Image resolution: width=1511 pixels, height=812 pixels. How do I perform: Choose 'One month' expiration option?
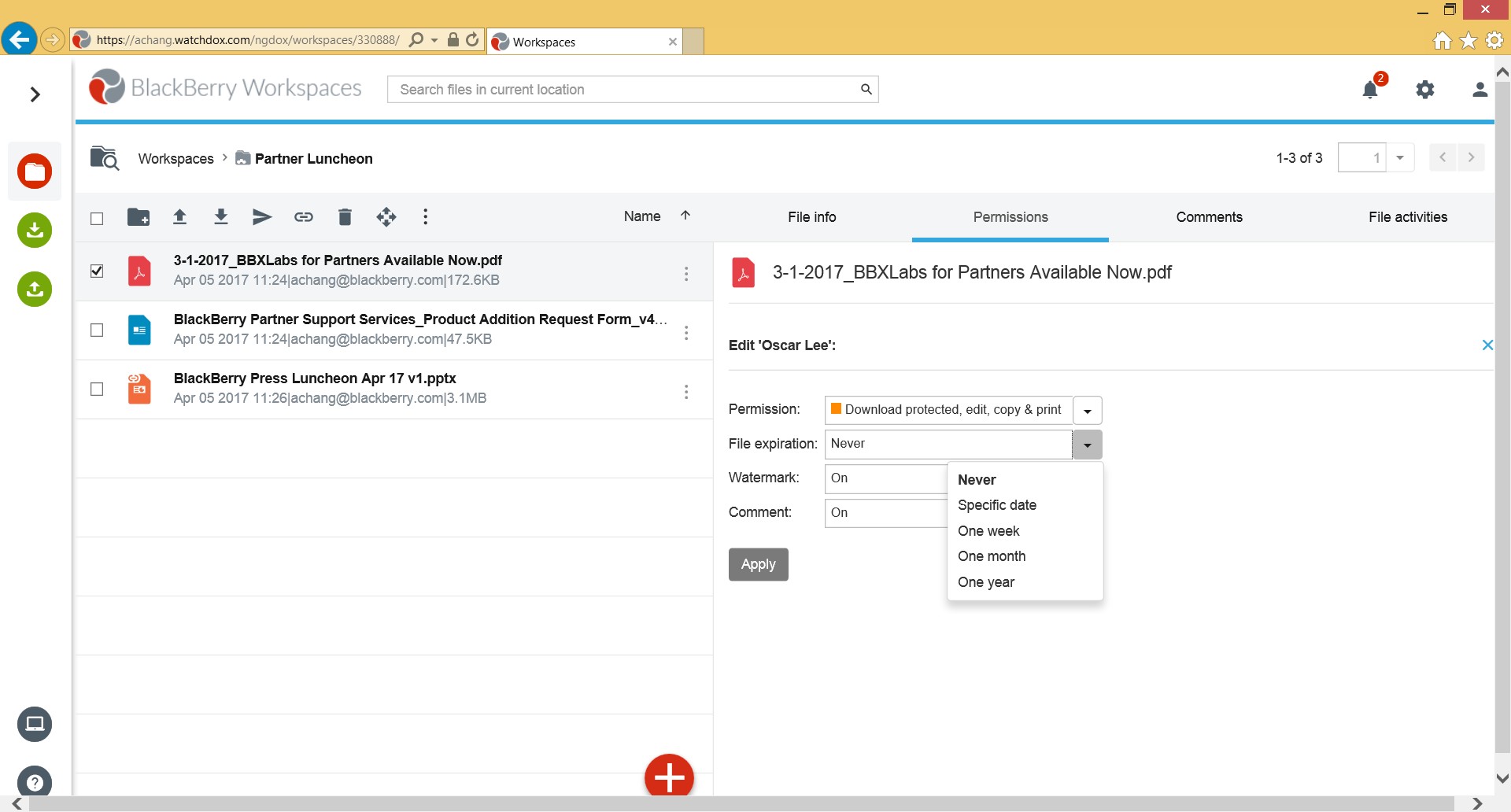992,556
